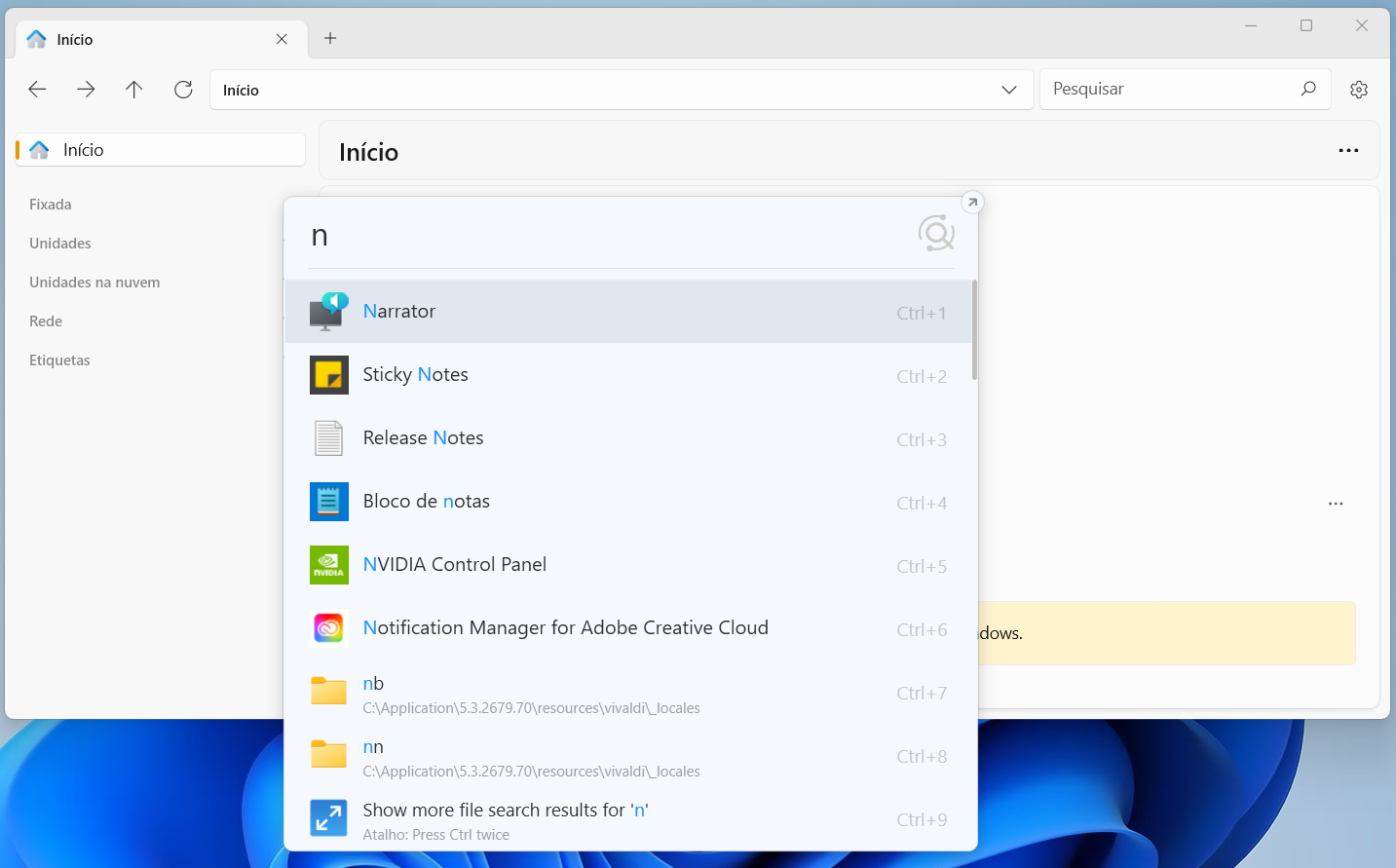This screenshot has height=868, width=1396.
Task: Click the Release Notes document icon
Action: click(x=329, y=438)
